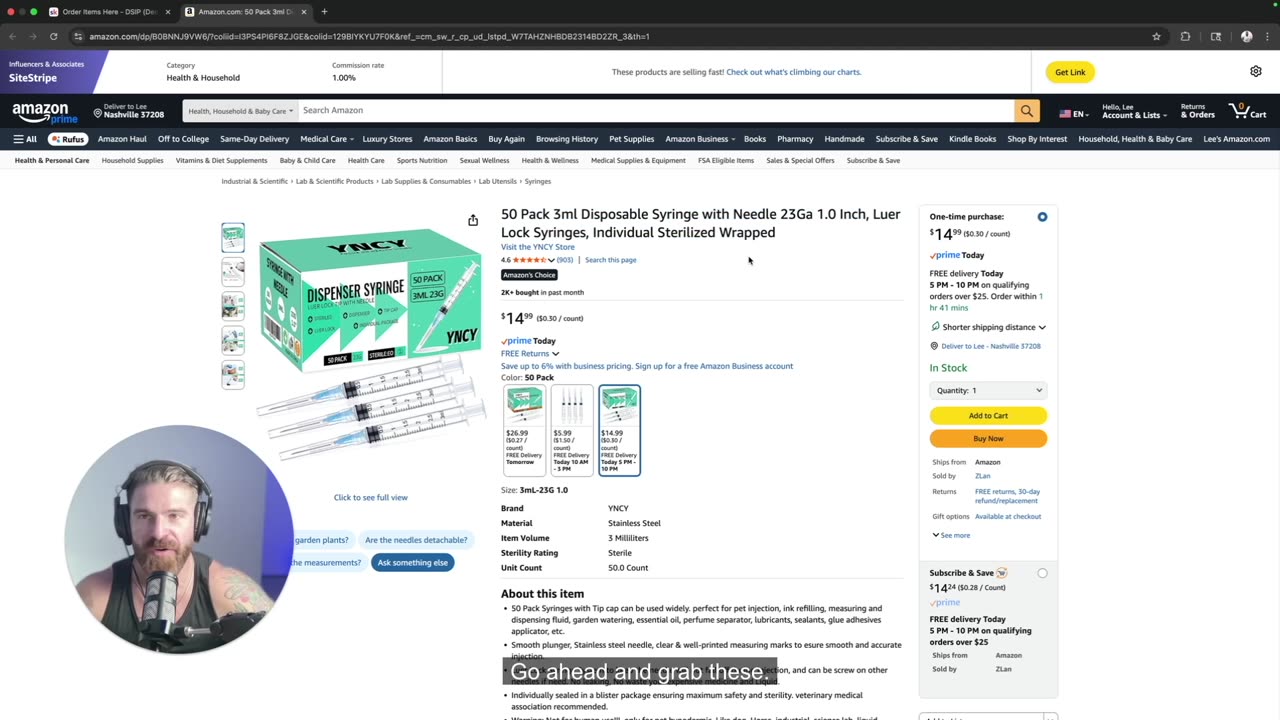Click Are the needles detachable question

[x=416, y=540]
